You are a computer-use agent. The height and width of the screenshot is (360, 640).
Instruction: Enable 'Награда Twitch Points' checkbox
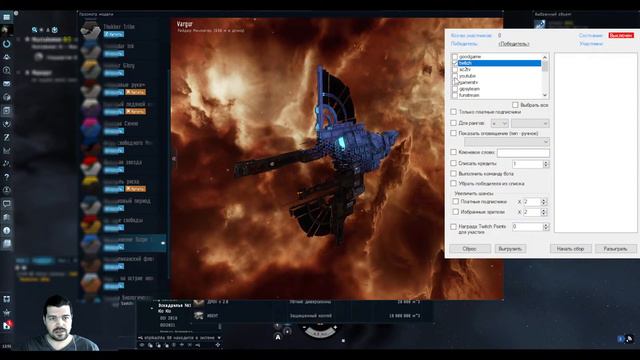point(453,227)
